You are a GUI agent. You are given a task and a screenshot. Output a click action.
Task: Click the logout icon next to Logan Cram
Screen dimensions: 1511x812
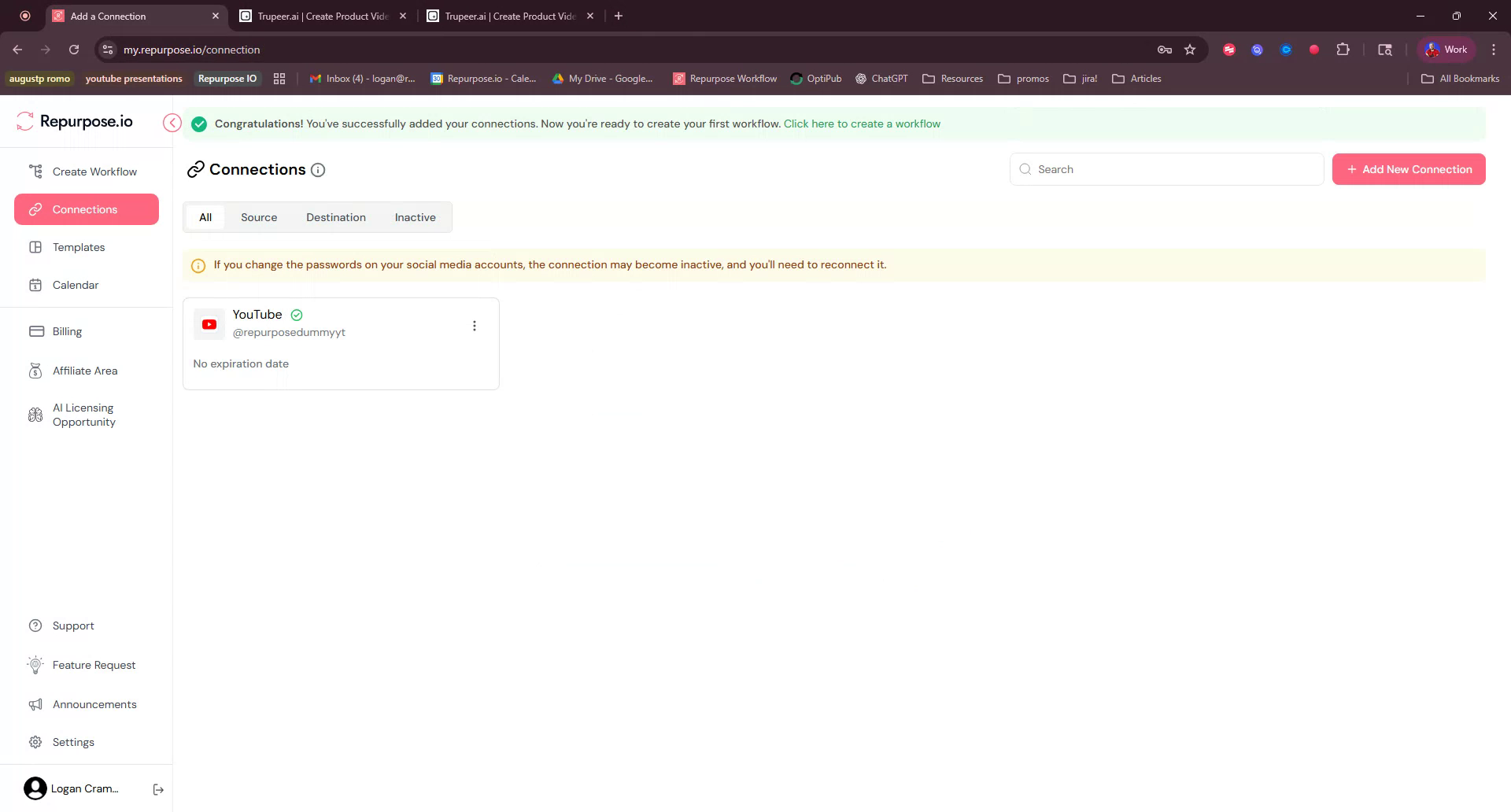[x=157, y=789]
